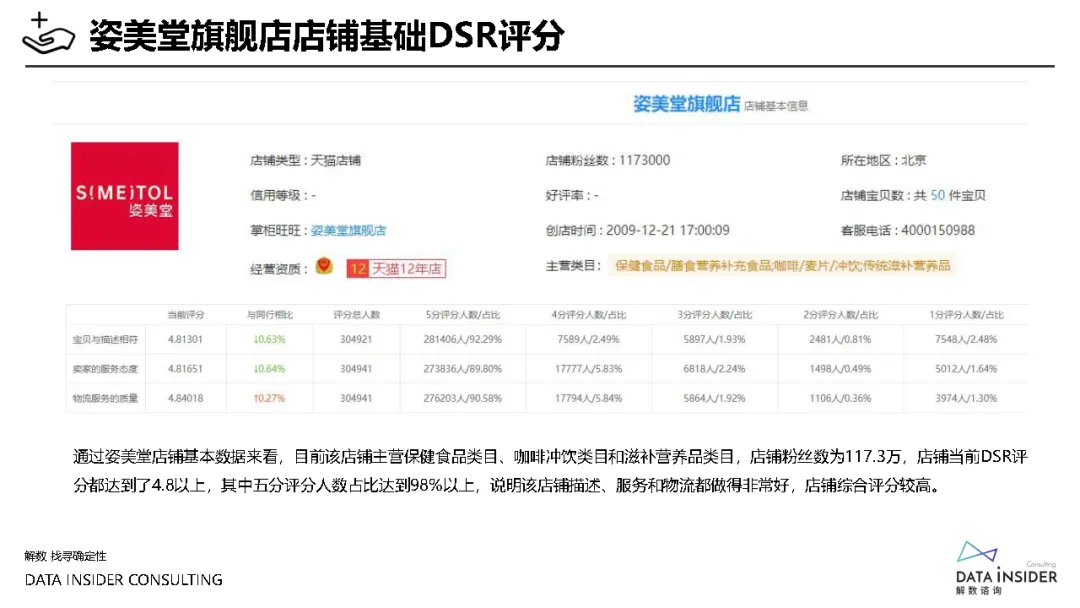Click the 解数 找寻确定性 footer slogan
The image size is (1080, 608).
point(65,556)
